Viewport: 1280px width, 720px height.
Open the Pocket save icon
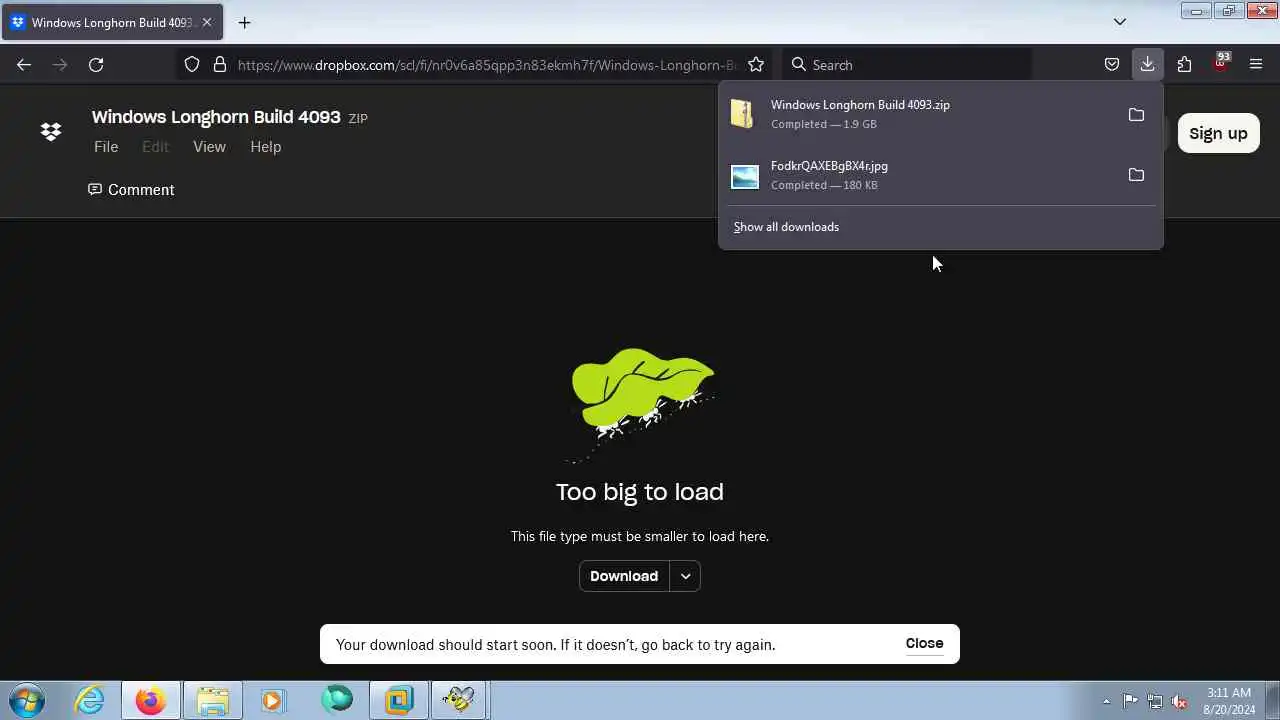point(1112,65)
